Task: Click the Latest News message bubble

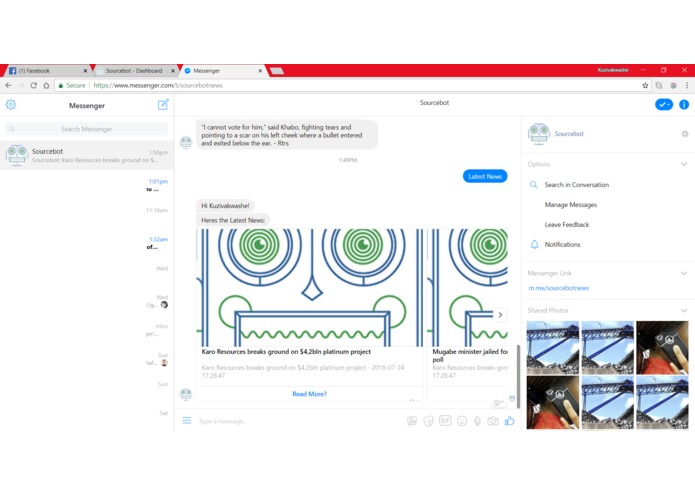Action: tap(485, 176)
